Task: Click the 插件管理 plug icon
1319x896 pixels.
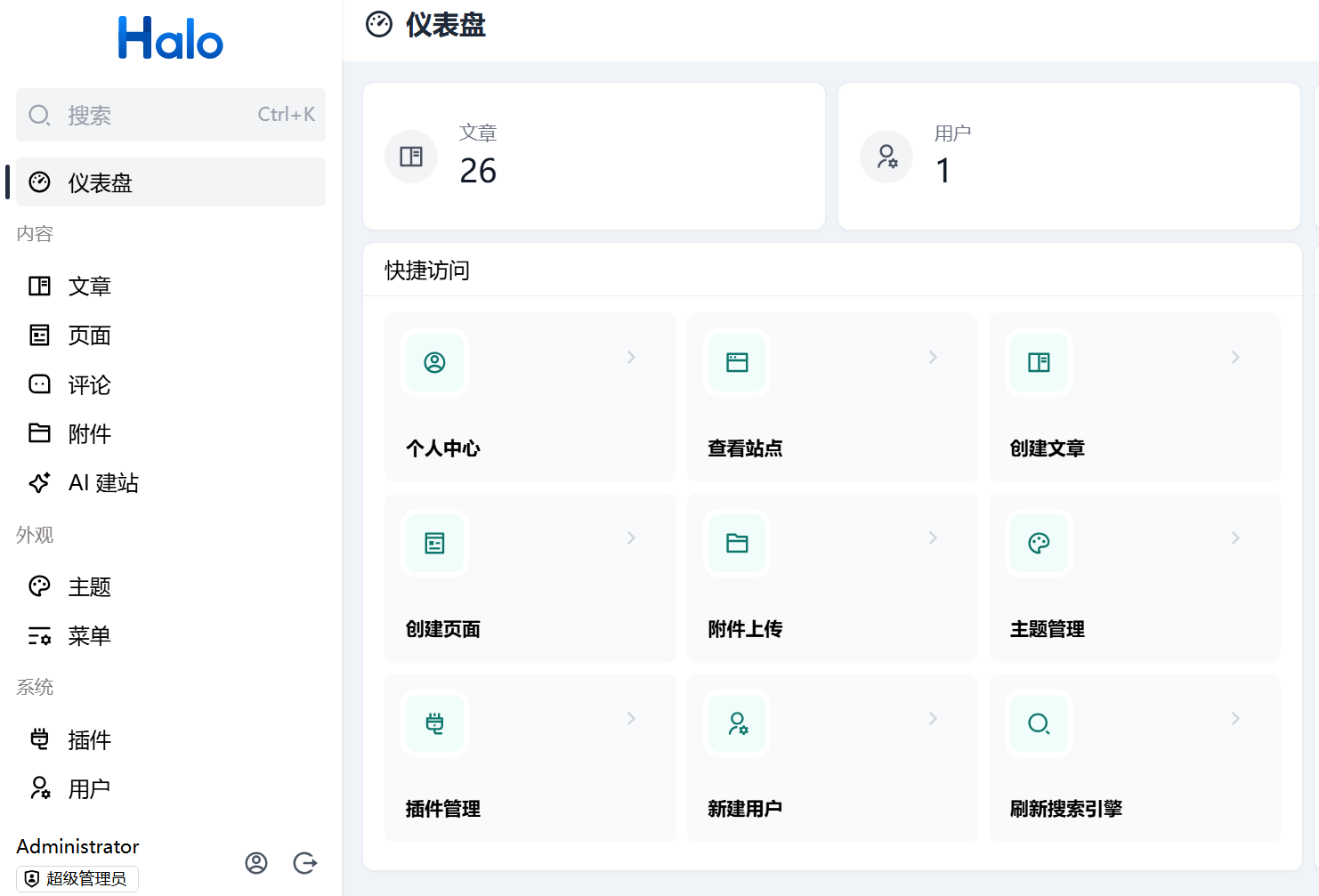Action: [434, 723]
